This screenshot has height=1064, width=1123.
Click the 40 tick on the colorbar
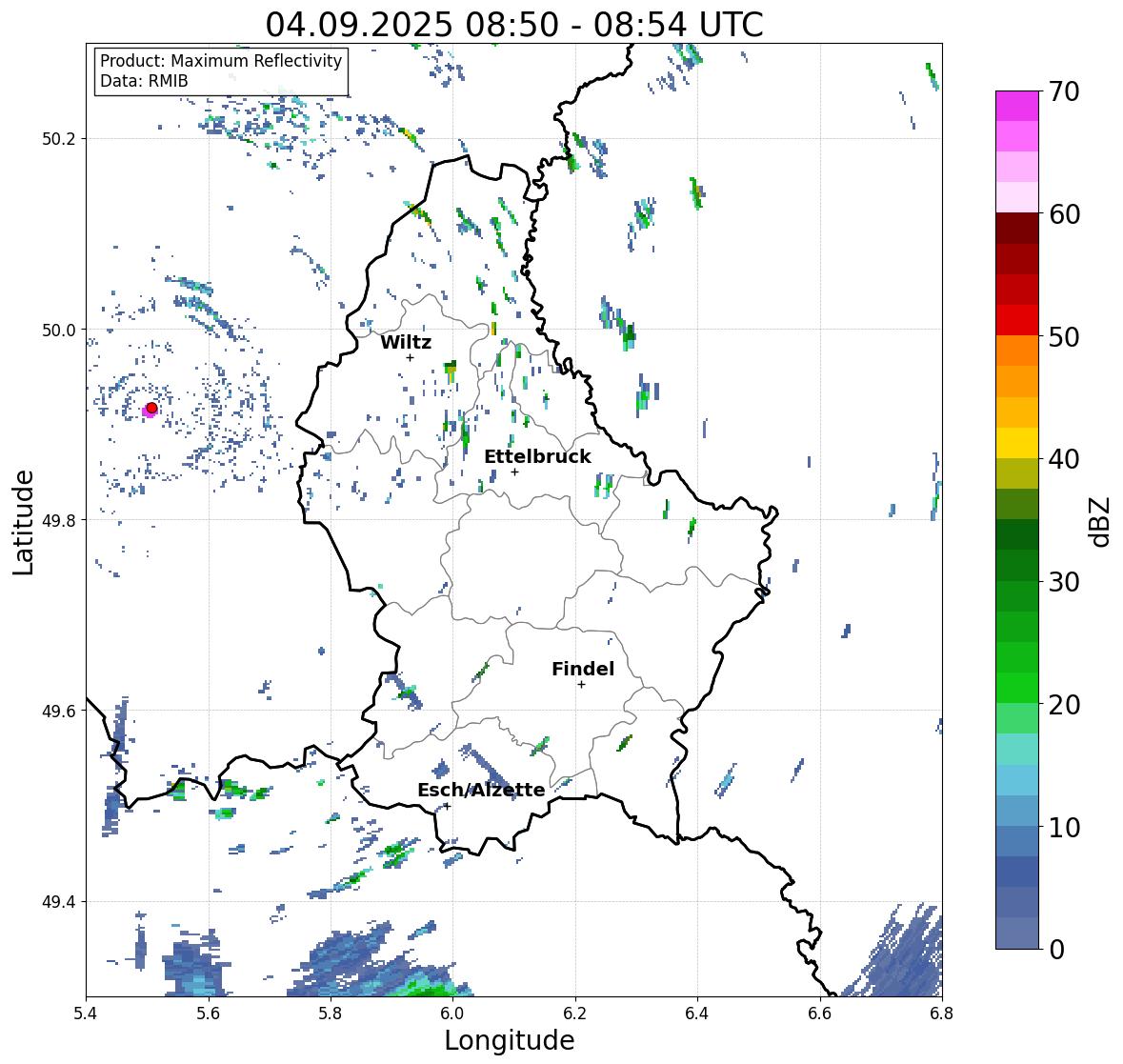(x=1064, y=459)
